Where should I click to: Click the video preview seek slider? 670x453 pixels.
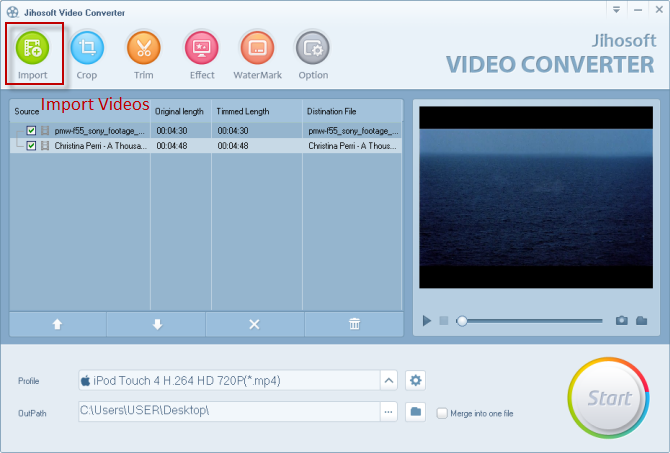[530, 321]
